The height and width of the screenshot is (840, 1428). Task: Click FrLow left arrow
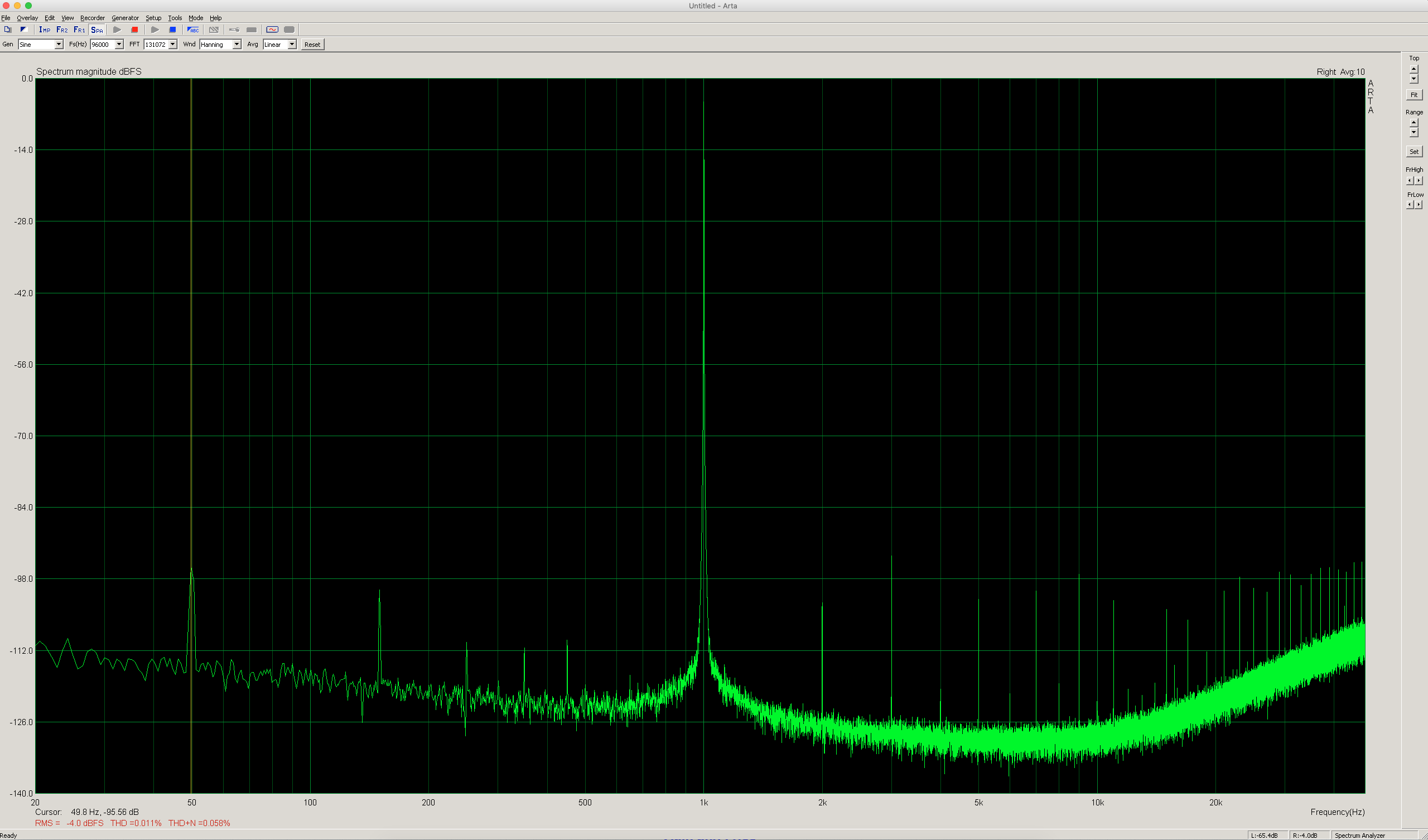click(x=1410, y=205)
